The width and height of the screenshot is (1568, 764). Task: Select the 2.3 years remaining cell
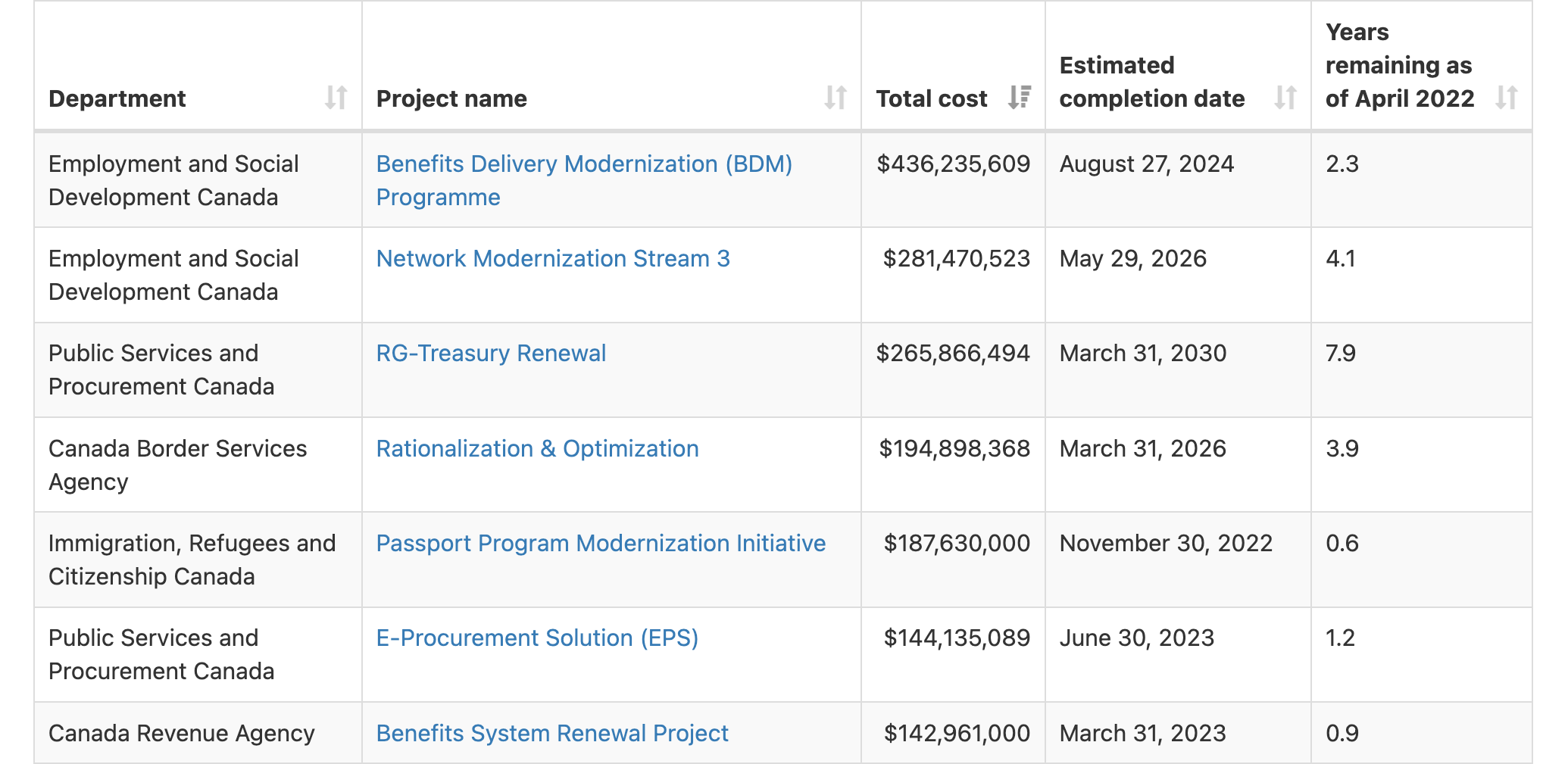coord(1422,180)
